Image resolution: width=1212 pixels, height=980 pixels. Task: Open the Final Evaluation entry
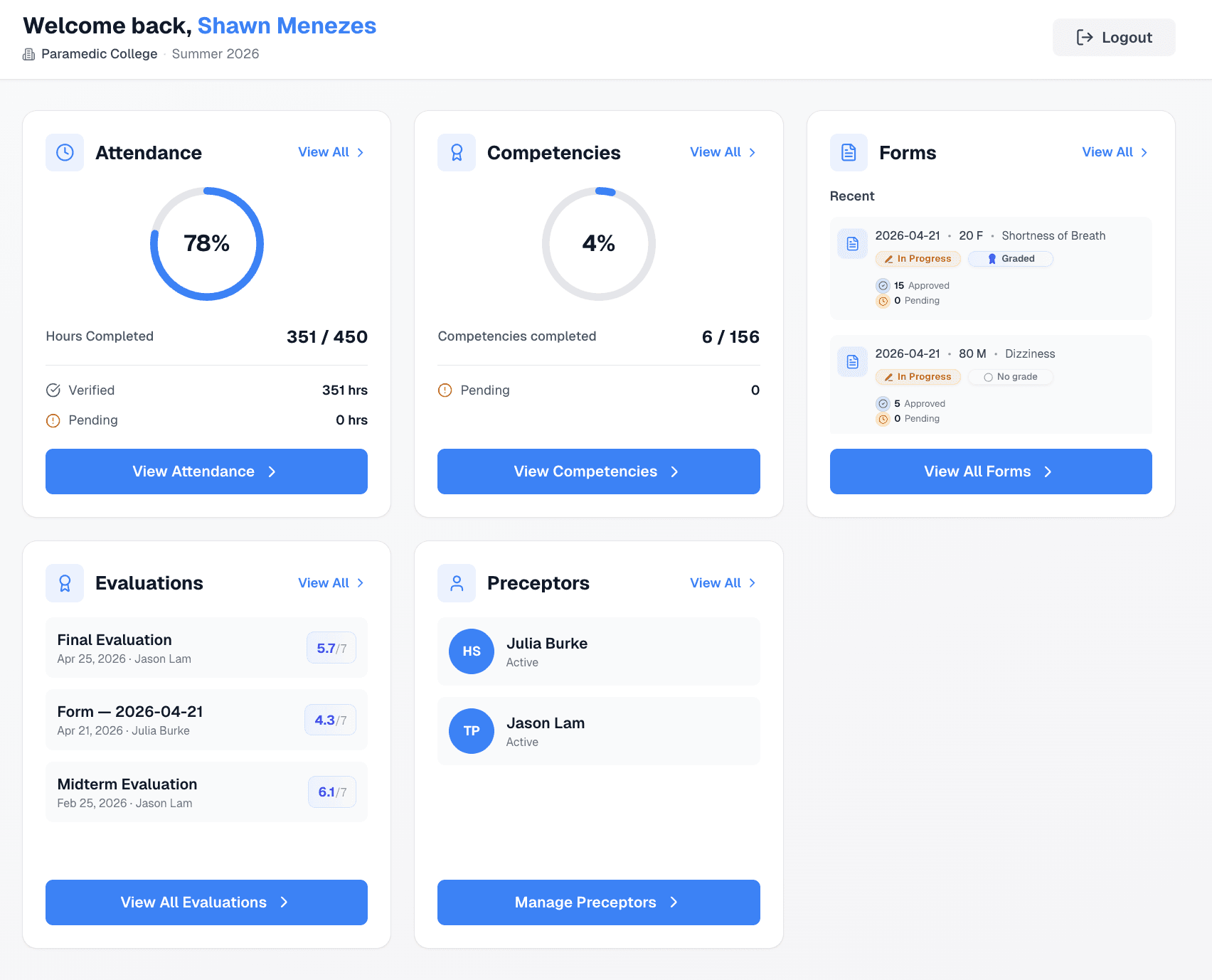point(206,648)
